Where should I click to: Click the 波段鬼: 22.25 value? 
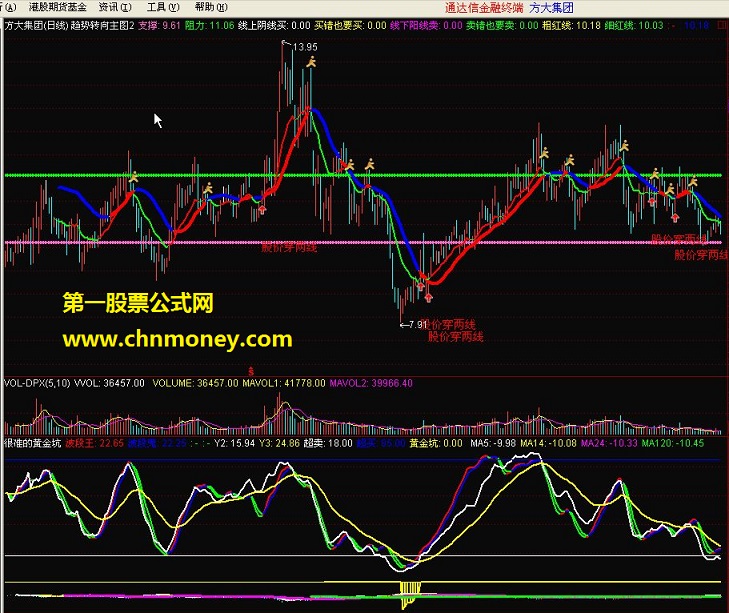[x=157, y=443]
